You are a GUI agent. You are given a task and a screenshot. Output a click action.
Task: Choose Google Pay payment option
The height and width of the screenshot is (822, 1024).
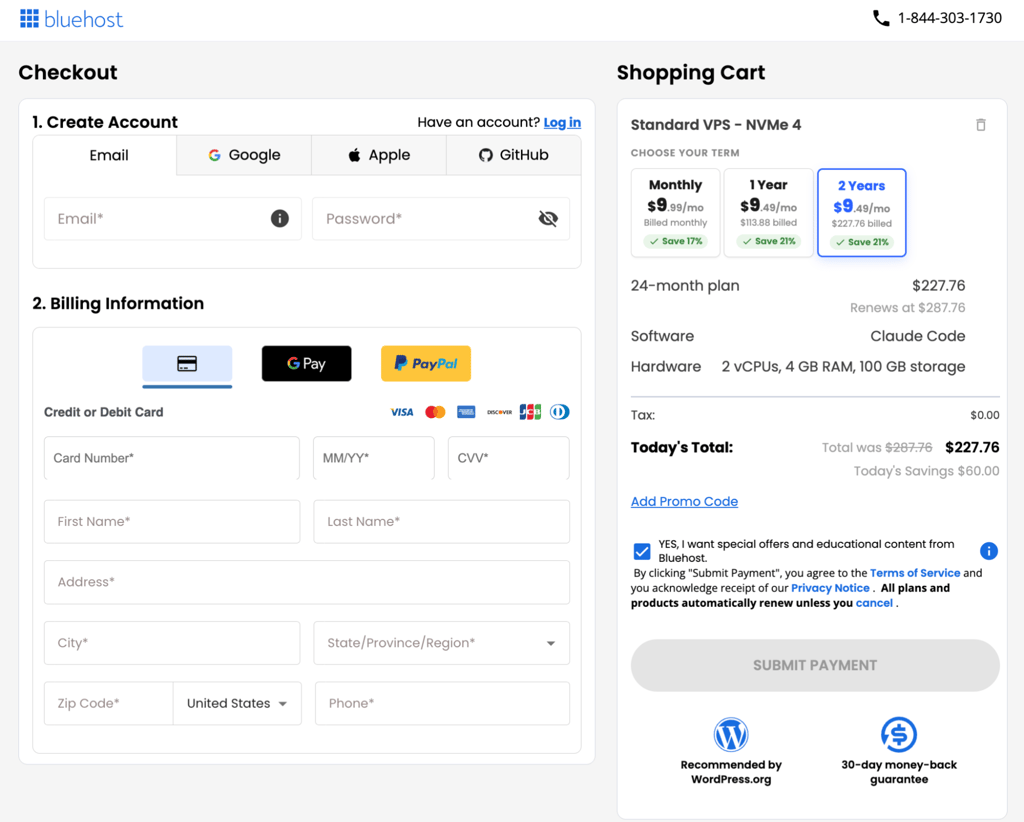(306, 364)
